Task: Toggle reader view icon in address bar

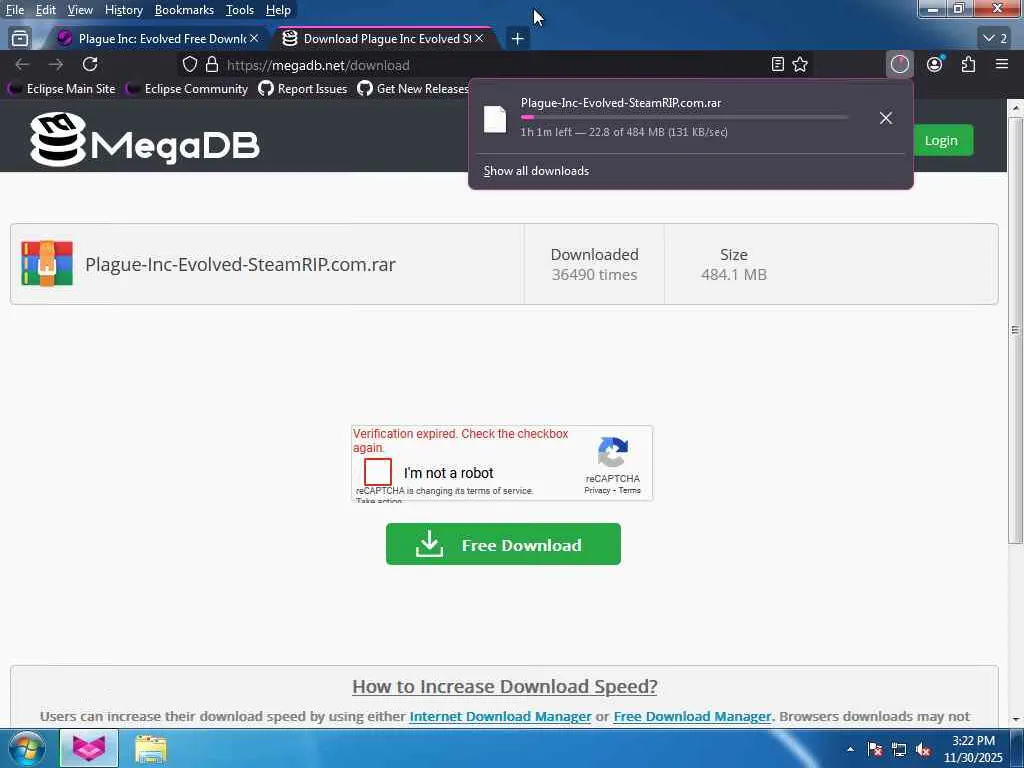Action: click(x=777, y=64)
